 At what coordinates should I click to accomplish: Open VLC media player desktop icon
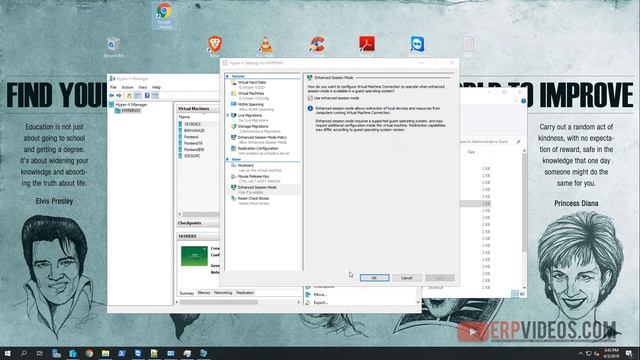point(266,46)
